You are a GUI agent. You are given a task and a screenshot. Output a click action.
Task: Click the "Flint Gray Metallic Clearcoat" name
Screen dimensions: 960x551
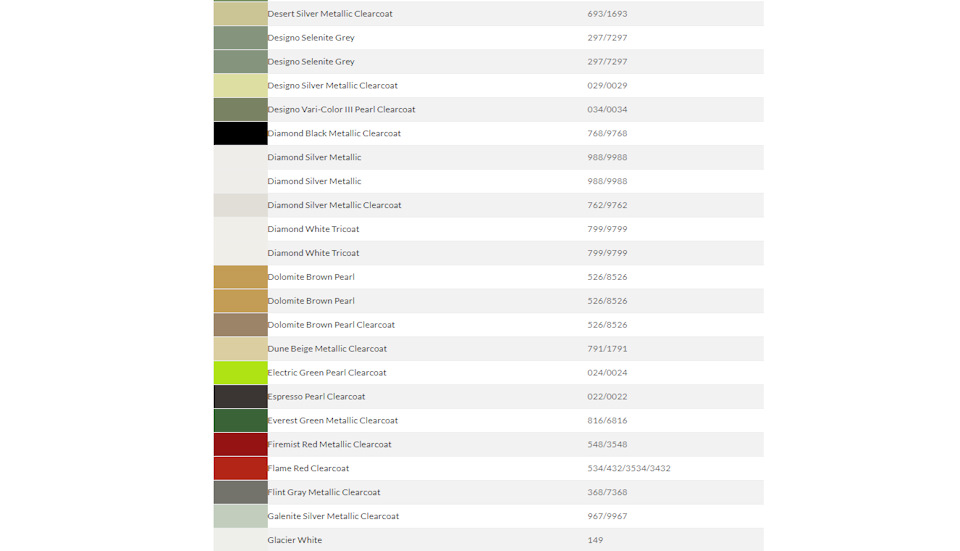pos(324,492)
